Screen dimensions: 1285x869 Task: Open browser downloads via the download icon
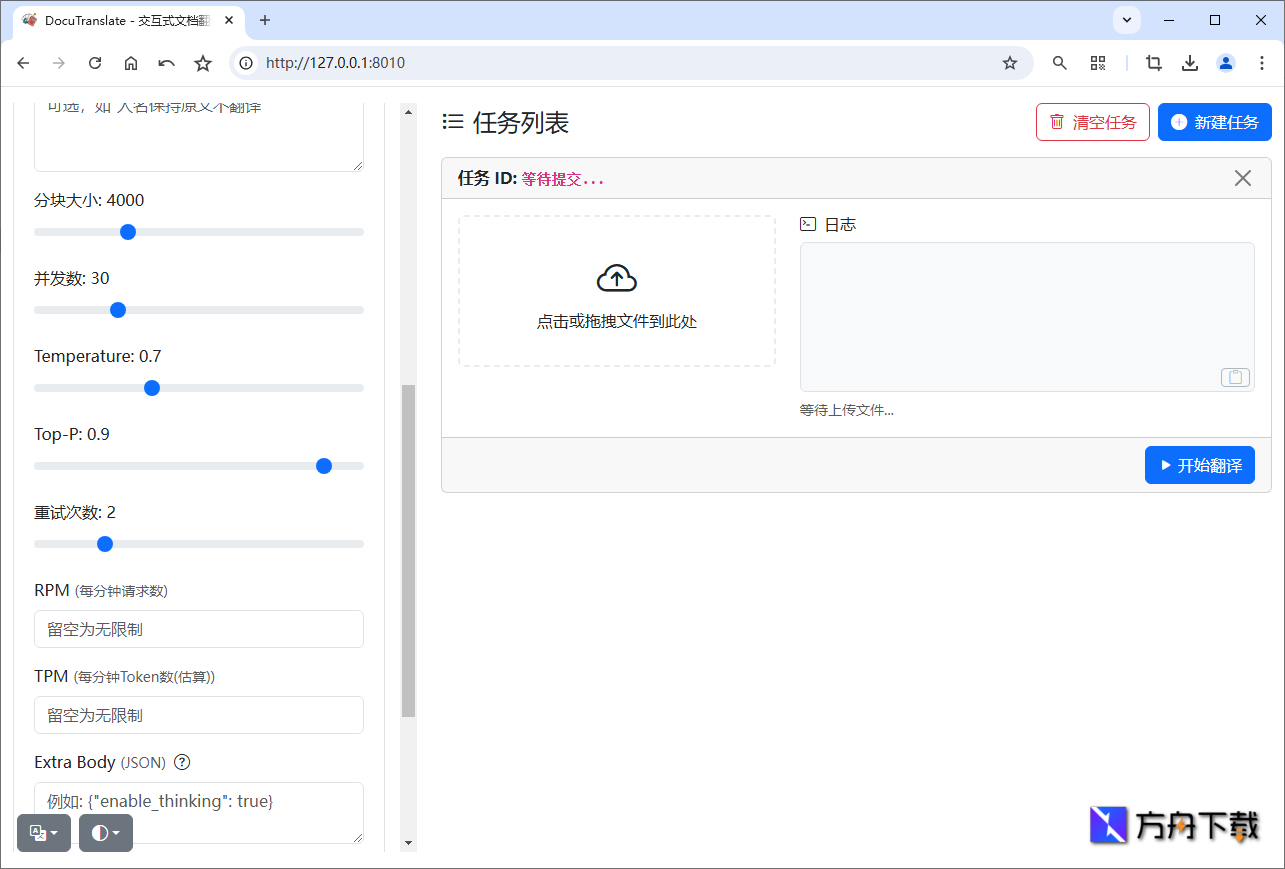pyautogui.click(x=1190, y=62)
